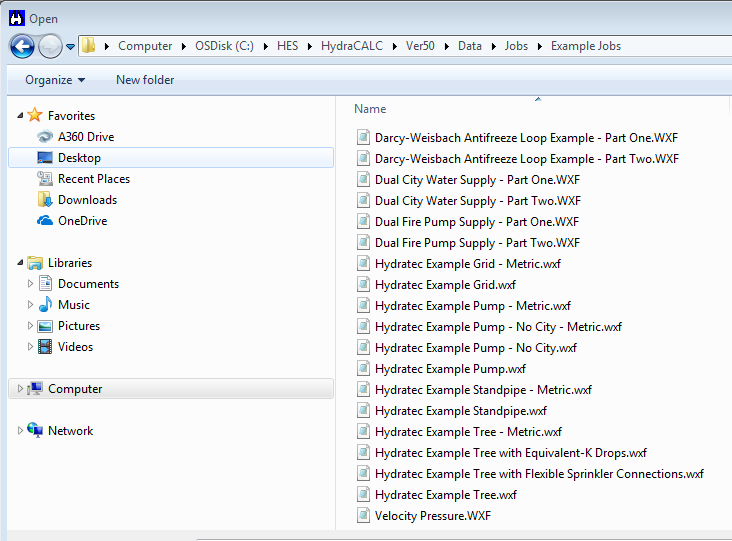The image size is (732, 541).
Task: Click the Desktop monitor icon
Action: (x=45, y=158)
